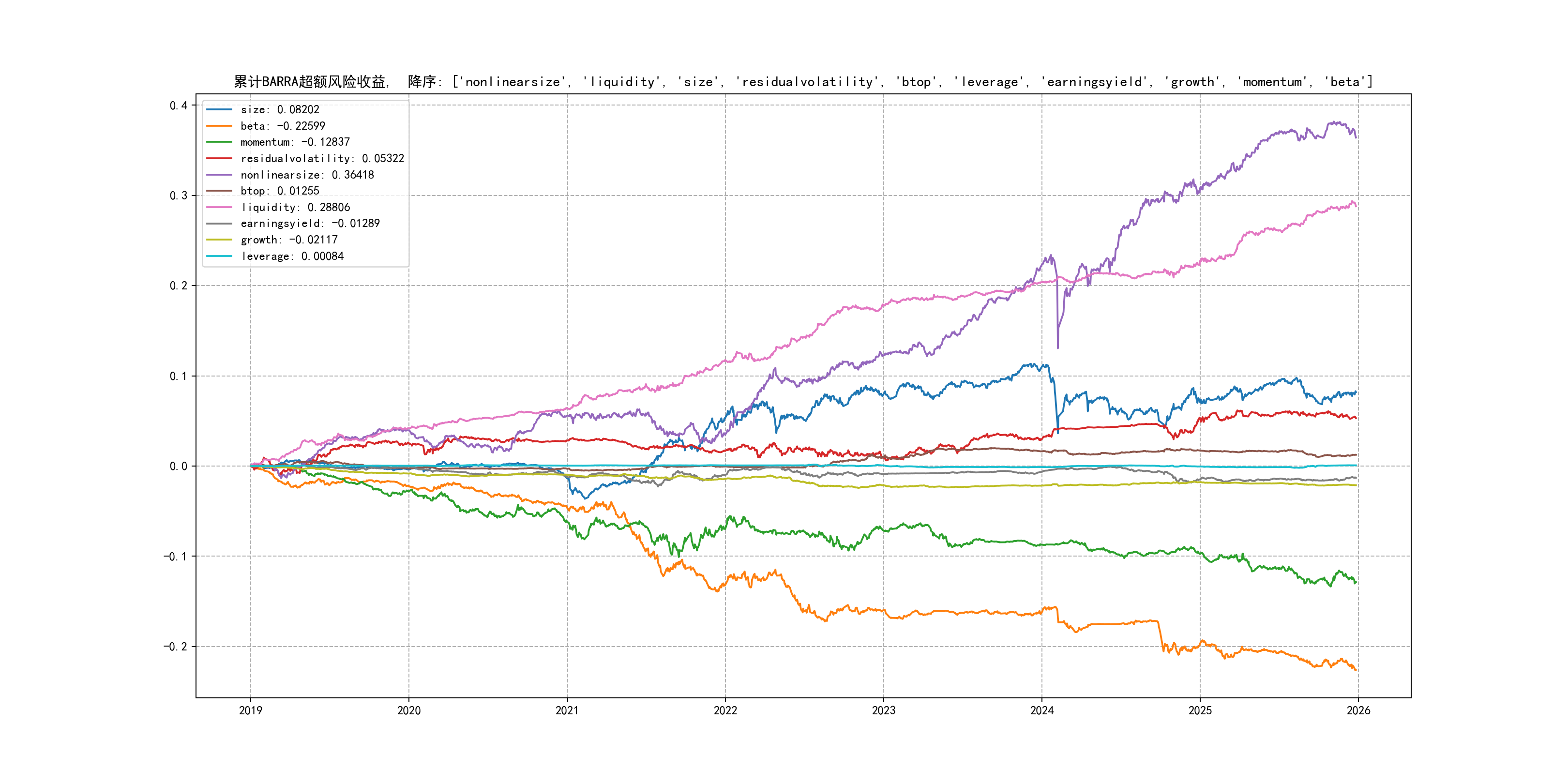Click the blue size line swatch in legend
The image size is (1568, 784).
click(219, 109)
